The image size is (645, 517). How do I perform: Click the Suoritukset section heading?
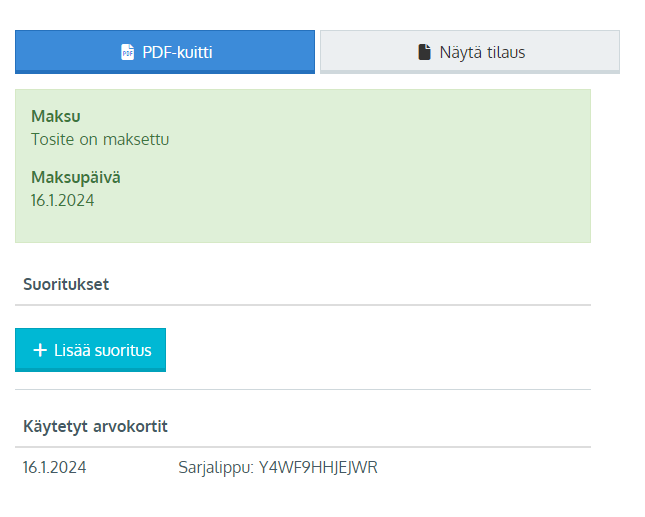(66, 284)
